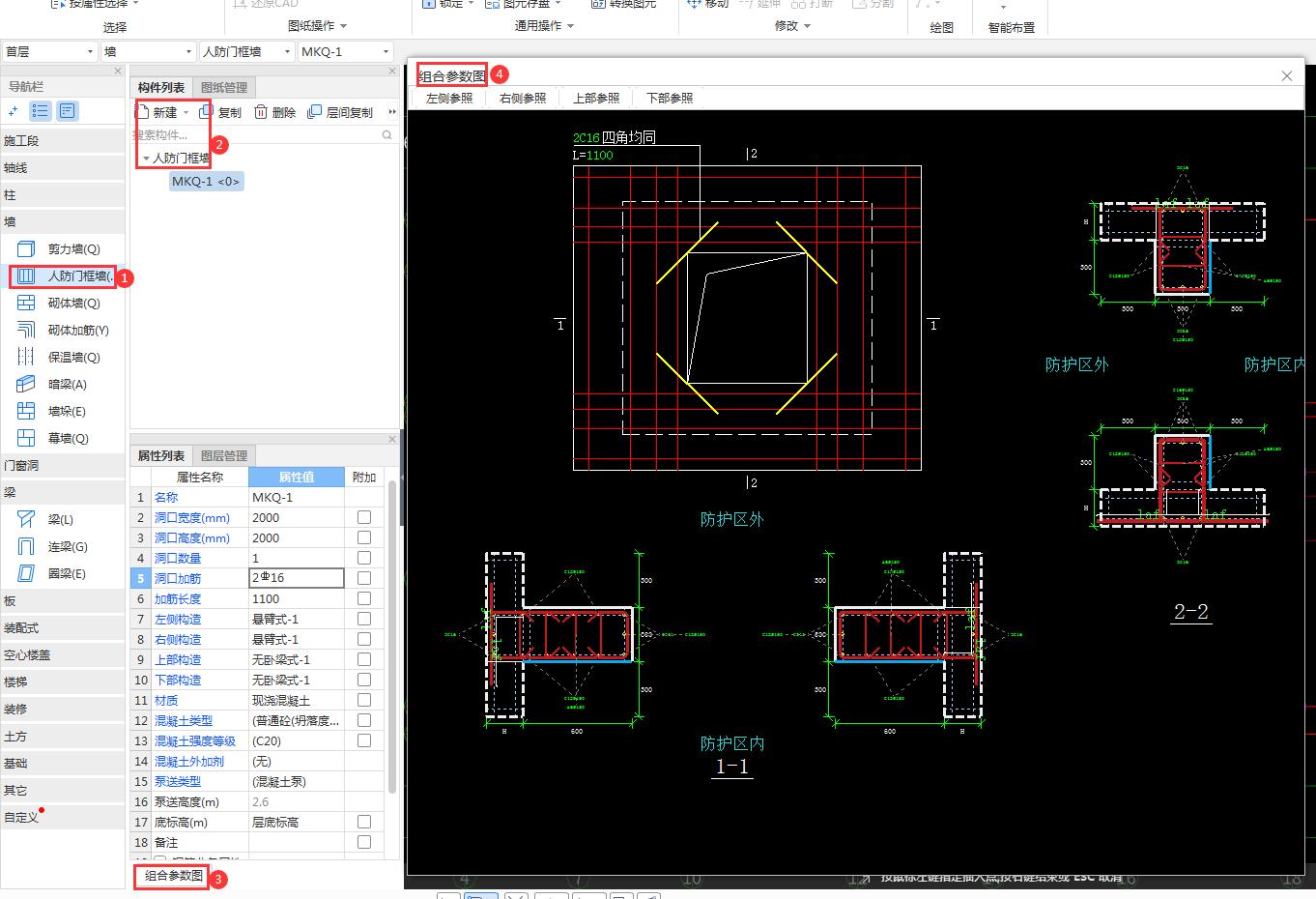Select the 暗梁(A) hidden beam icon
The height and width of the screenshot is (899, 1316).
click(x=26, y=385)
